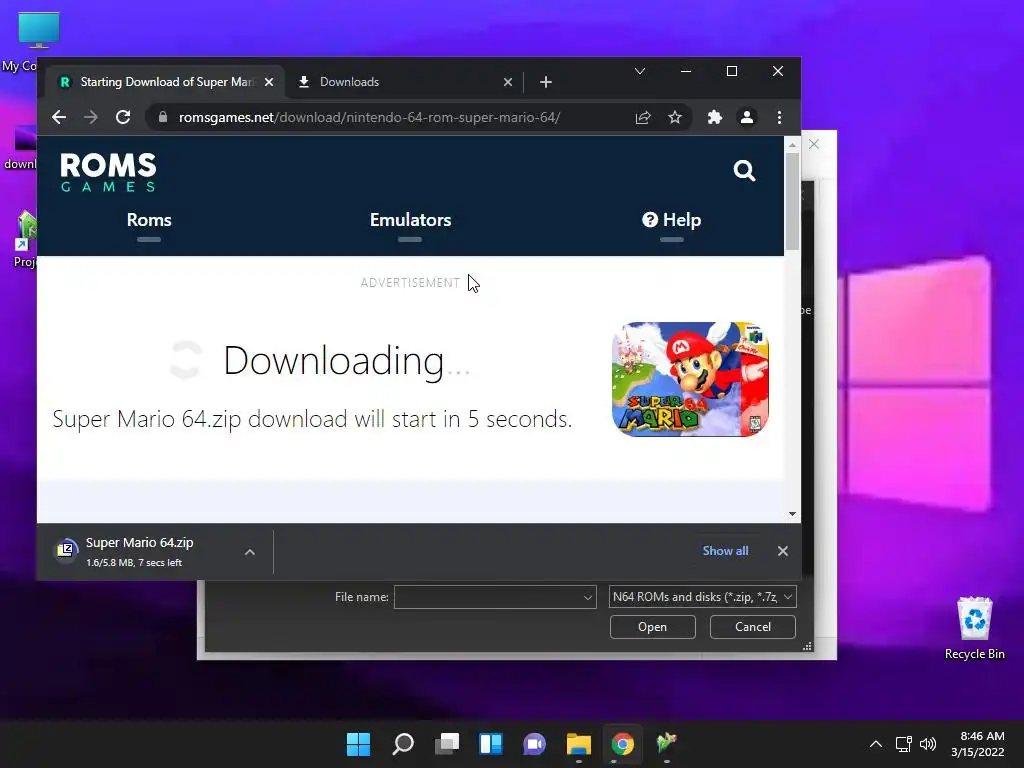Click the network tray icon
1024x768 pixels.
(x=903, y=744)
